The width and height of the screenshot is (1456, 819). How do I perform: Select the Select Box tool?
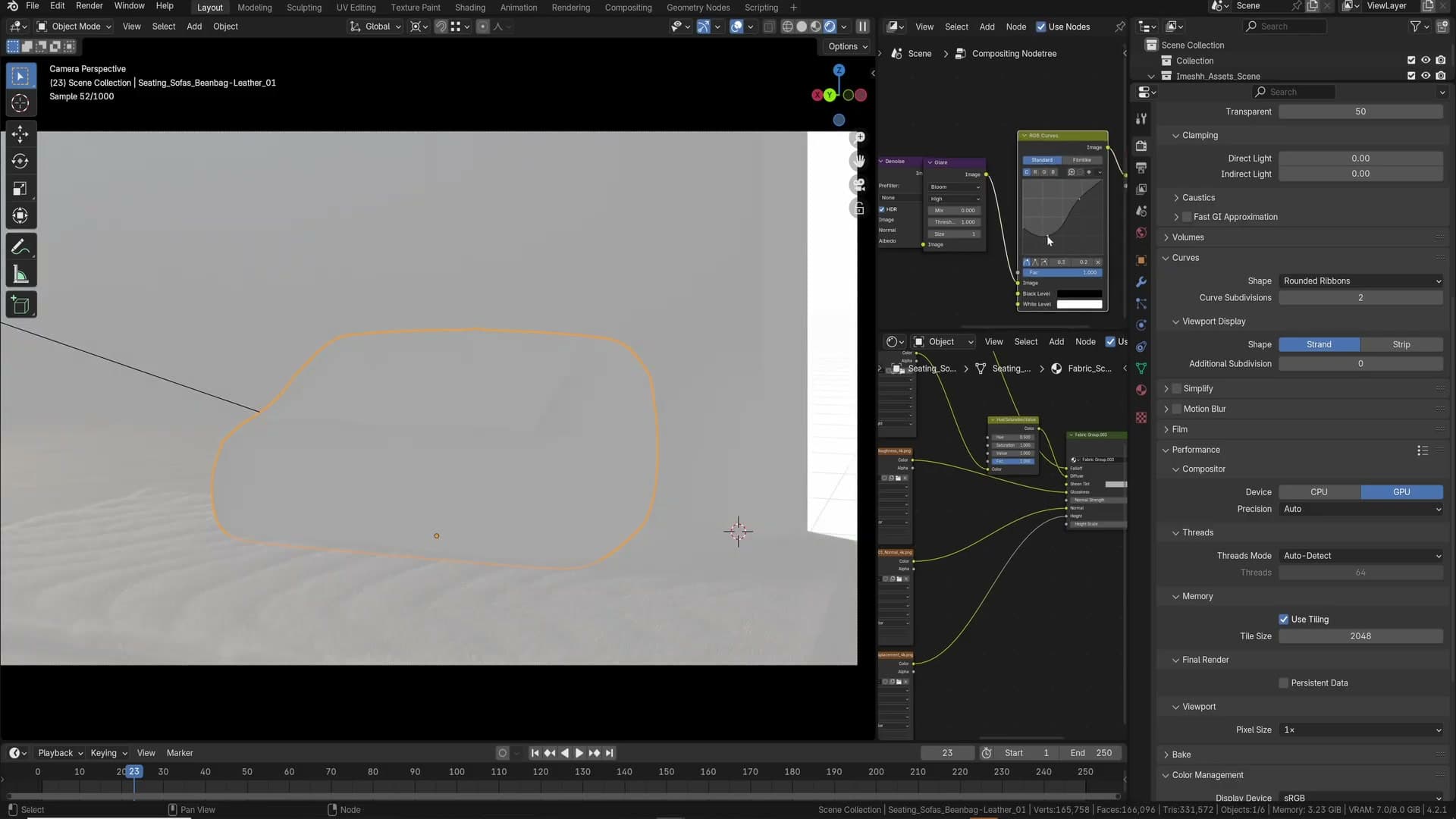(x=20, y=76)
